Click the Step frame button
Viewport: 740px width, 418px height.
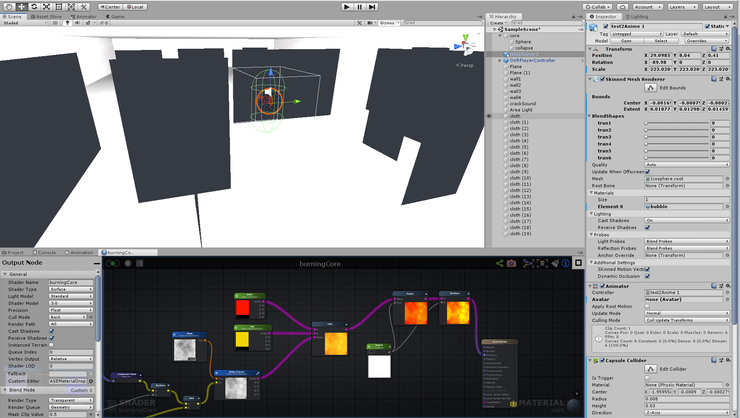coord(372,7)
